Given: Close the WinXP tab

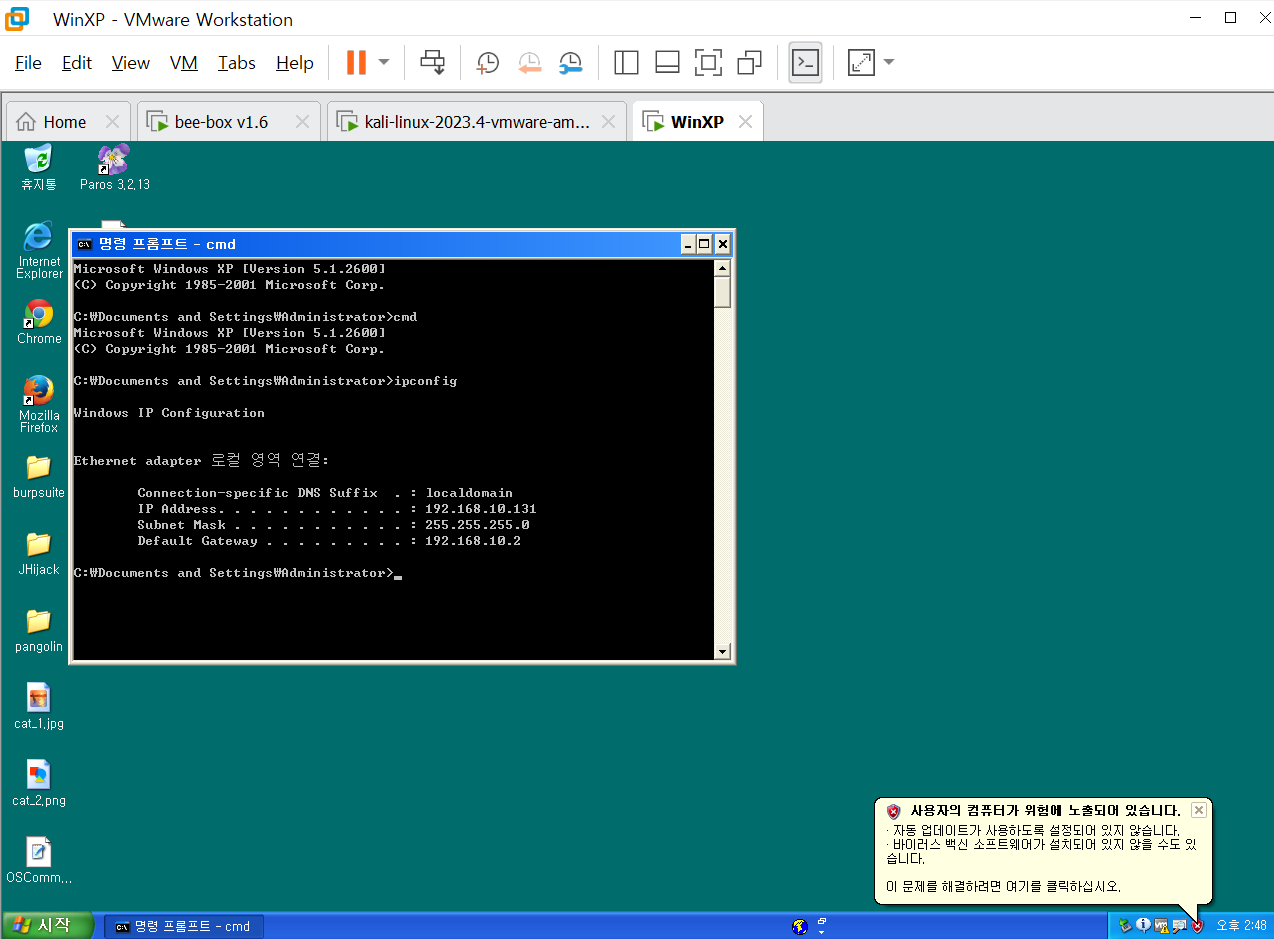Looking at the screenshot, I should point(745,122).
